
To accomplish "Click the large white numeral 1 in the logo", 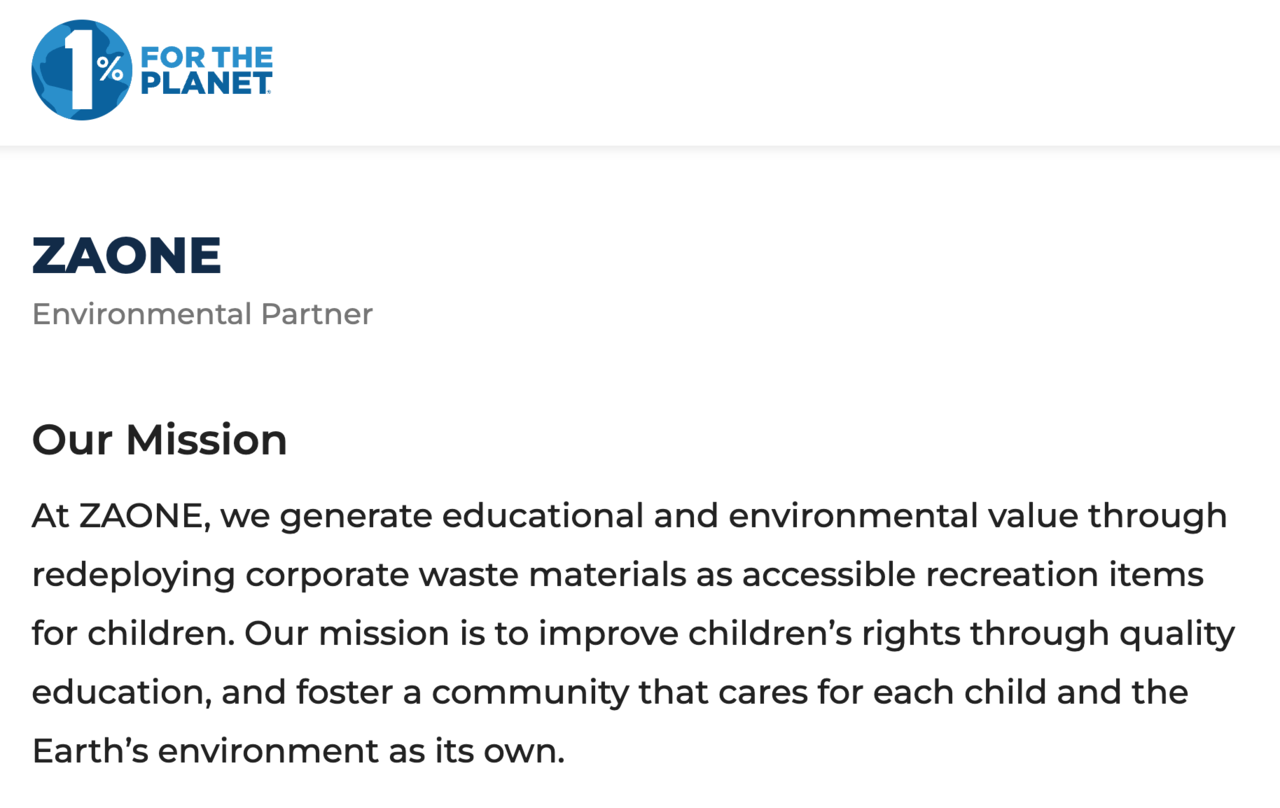I will pos(78,70).
